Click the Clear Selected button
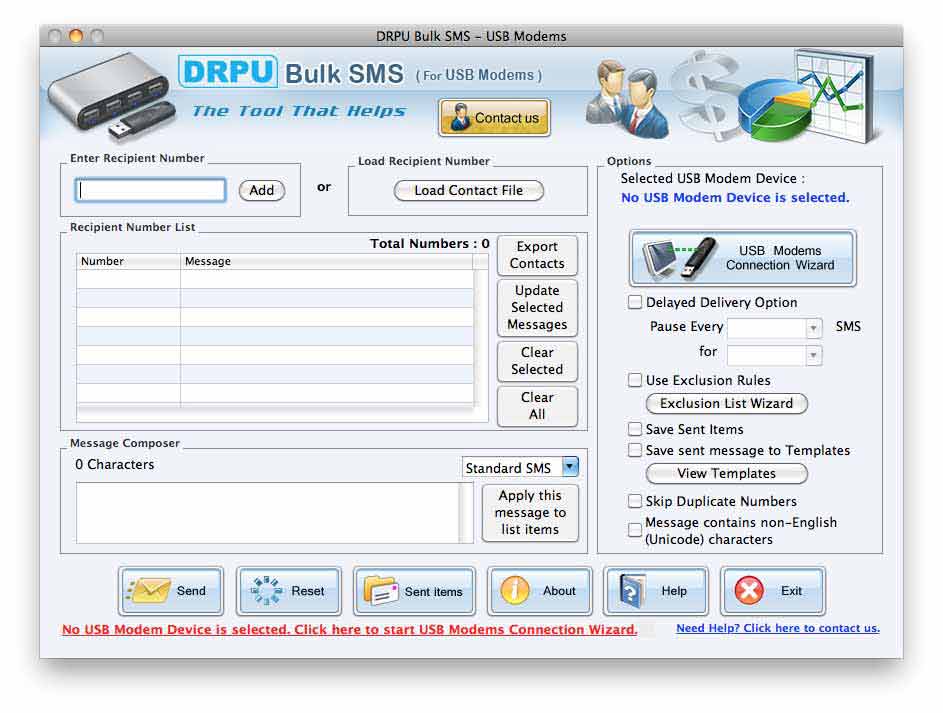 tap(537, 361)
